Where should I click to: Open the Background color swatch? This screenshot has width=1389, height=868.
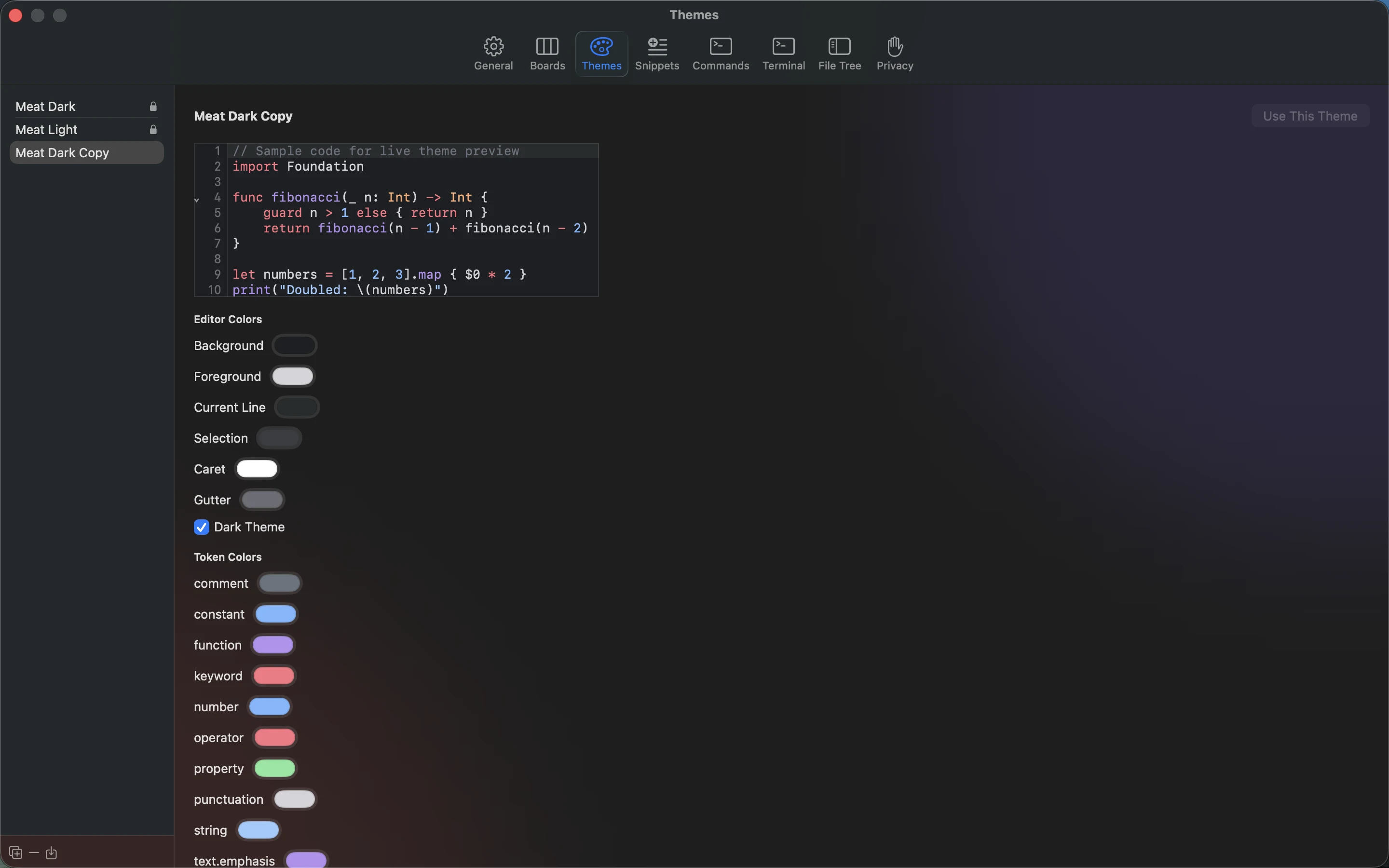pos(295,346)
